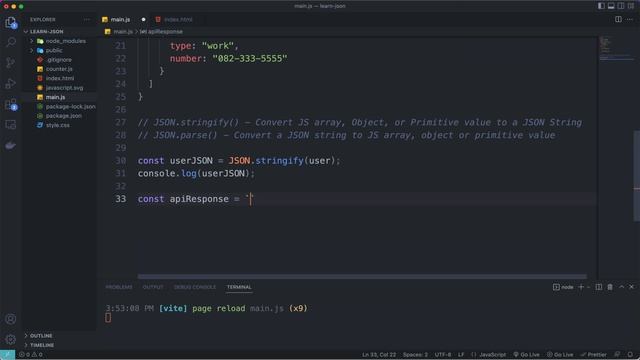Open the feedback icon in status bar

tap(618, 355)
